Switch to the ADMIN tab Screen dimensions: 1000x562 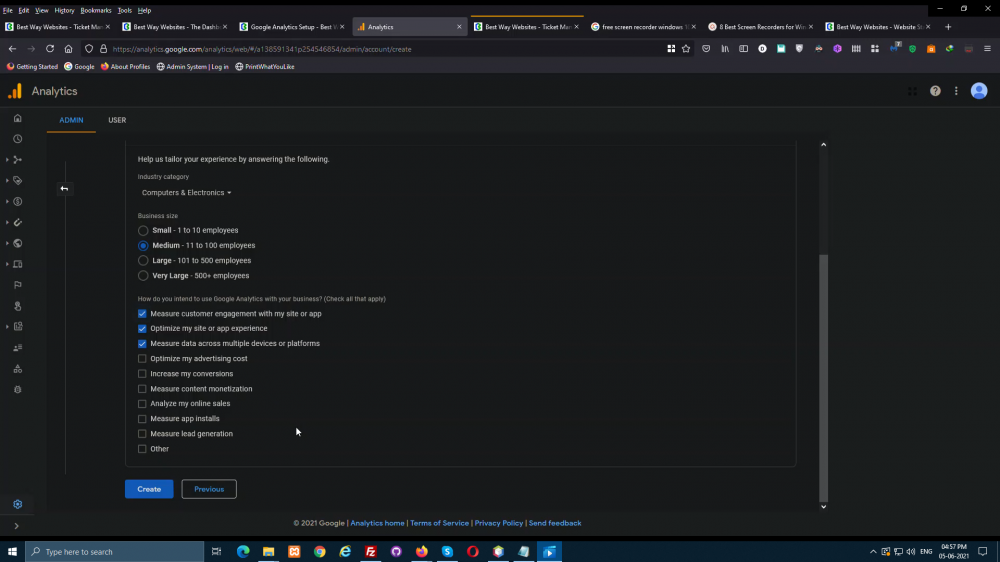coord(71,120)
